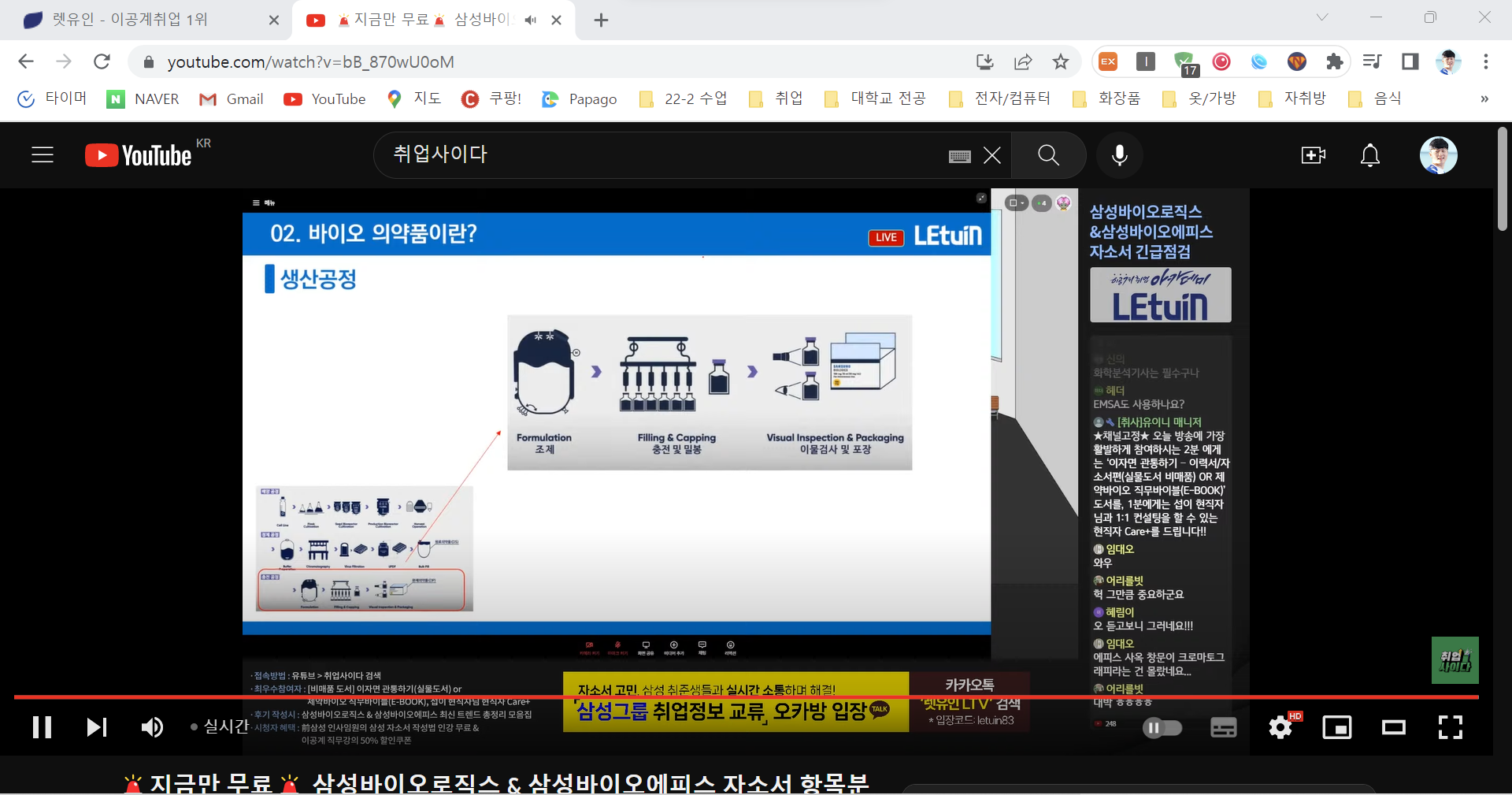This screenshot has width=1512, height=795.
Task: Clear the search box text
Action: [992, 155]
